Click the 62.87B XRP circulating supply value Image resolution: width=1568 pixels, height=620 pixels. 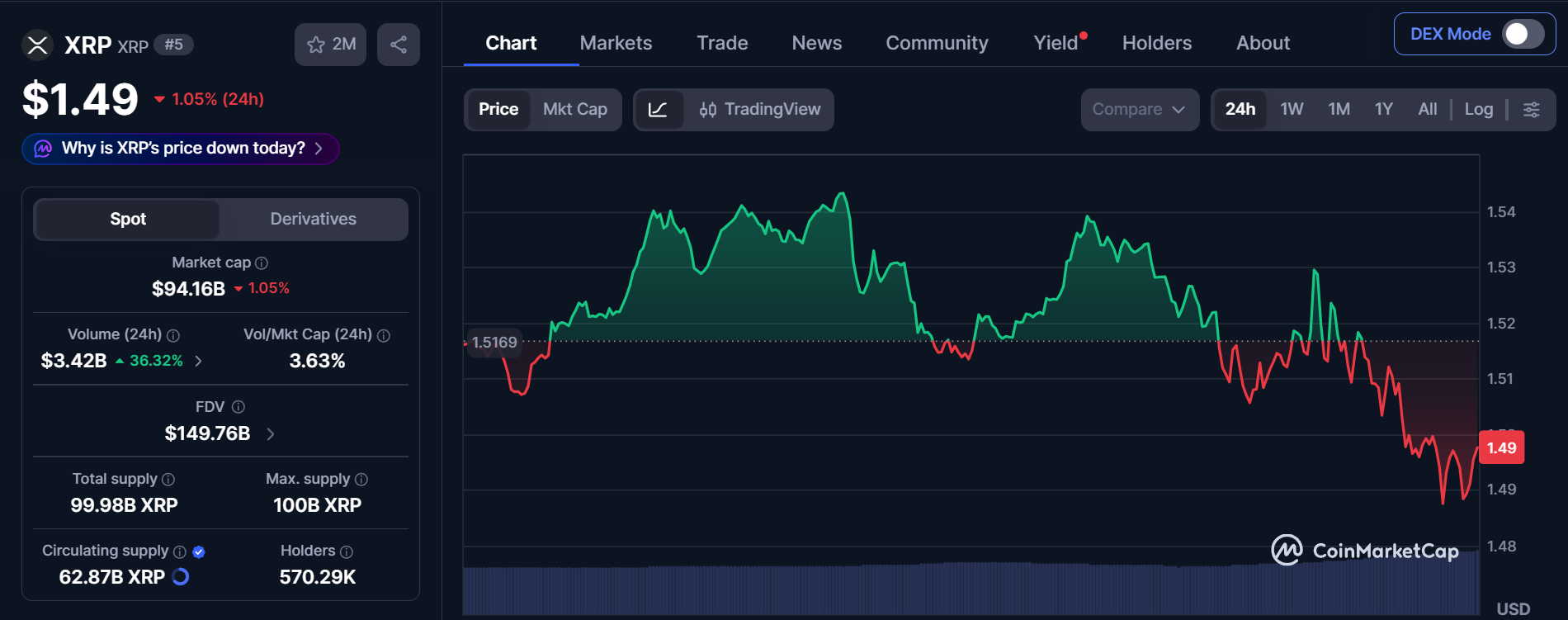point(112,577)
